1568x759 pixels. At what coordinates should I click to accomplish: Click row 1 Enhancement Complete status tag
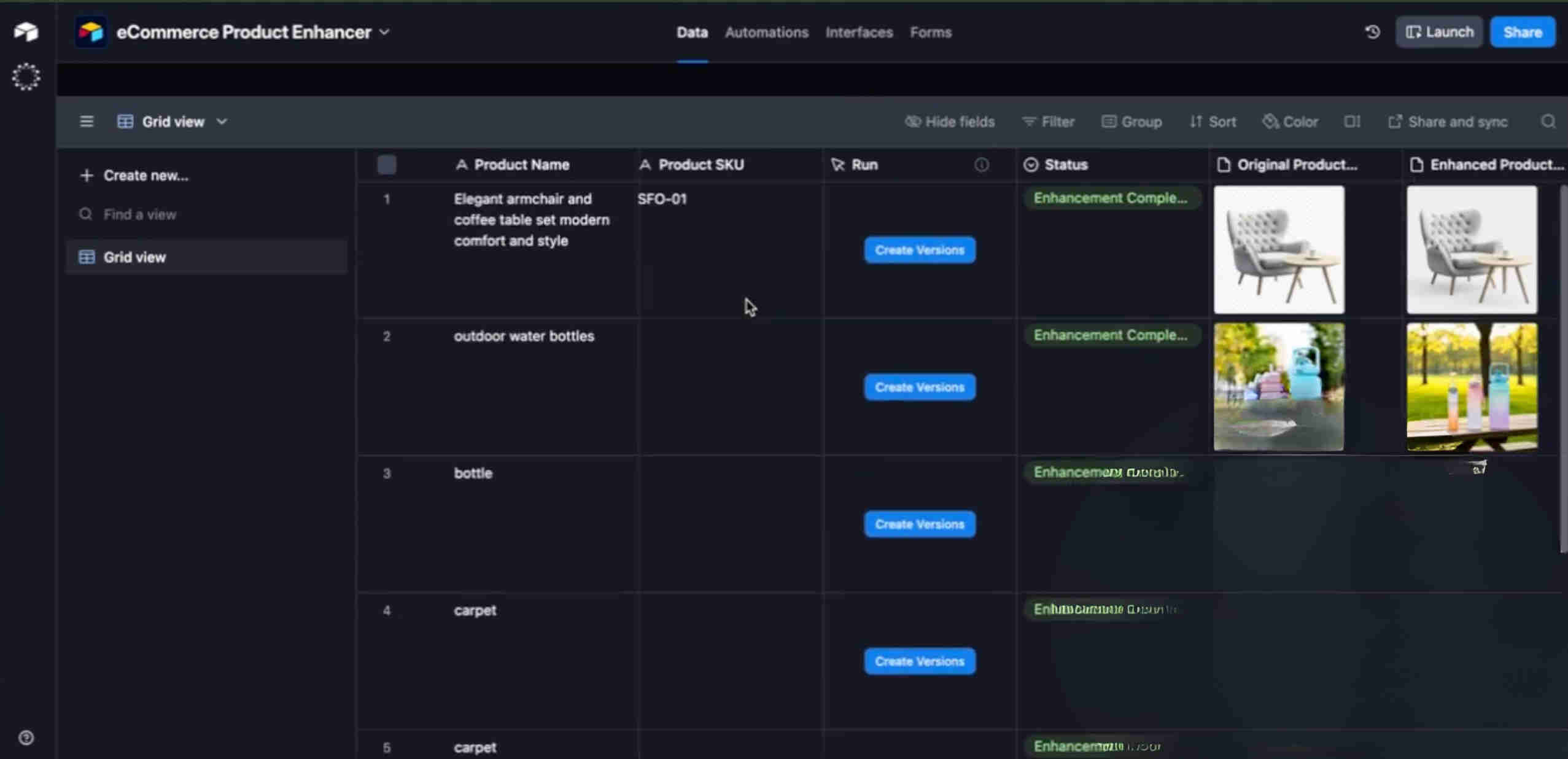pyautogui.click(x=1111, y=198)
